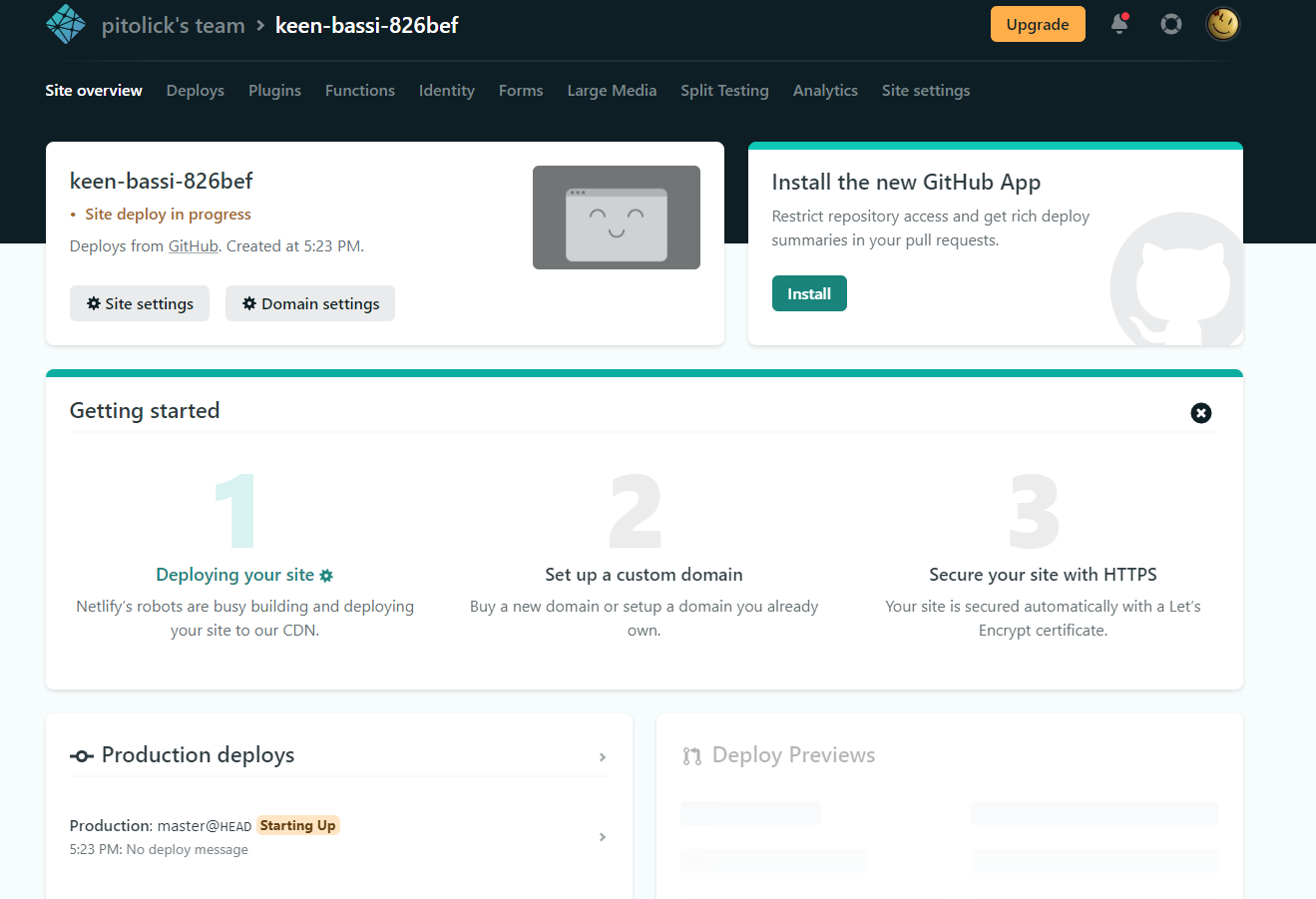Click Secure your site with HTTPS step
This screenshot has height=899, width=1316.
1043,575
